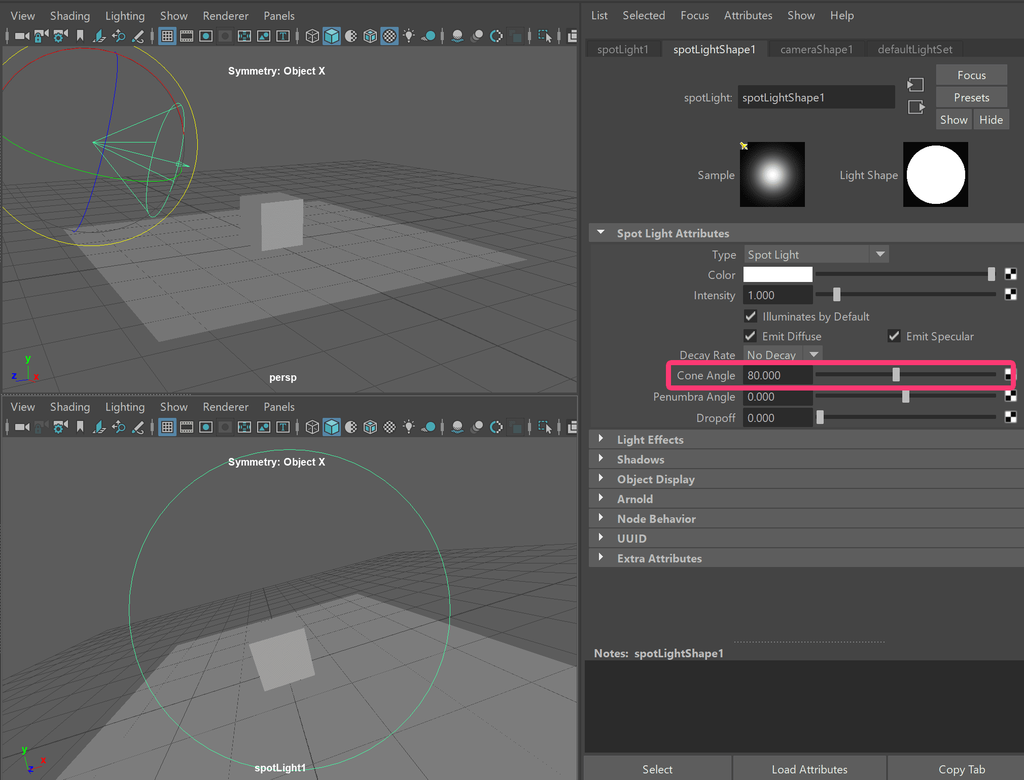Toggle 2D Pan/Zoom icon in persp panel toolbar
The width and height of the screenshot is (1024, 780).
[118, 36]
